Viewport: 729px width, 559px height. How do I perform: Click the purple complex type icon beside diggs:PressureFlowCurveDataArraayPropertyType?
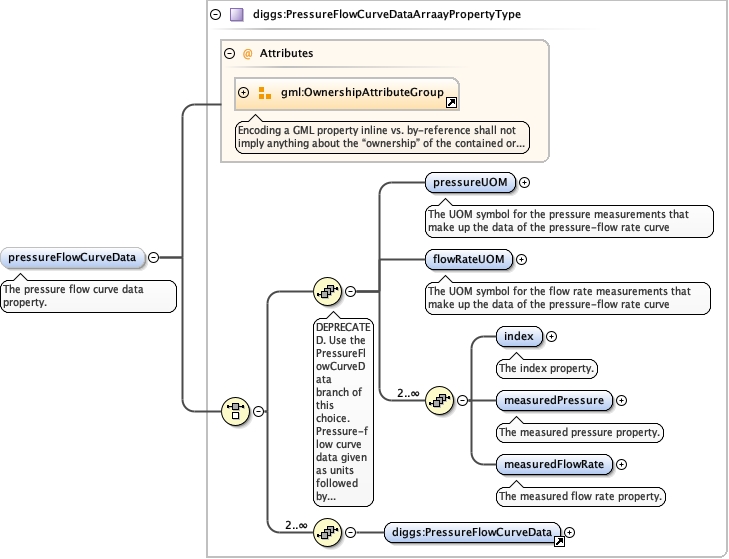pos(237,14)
